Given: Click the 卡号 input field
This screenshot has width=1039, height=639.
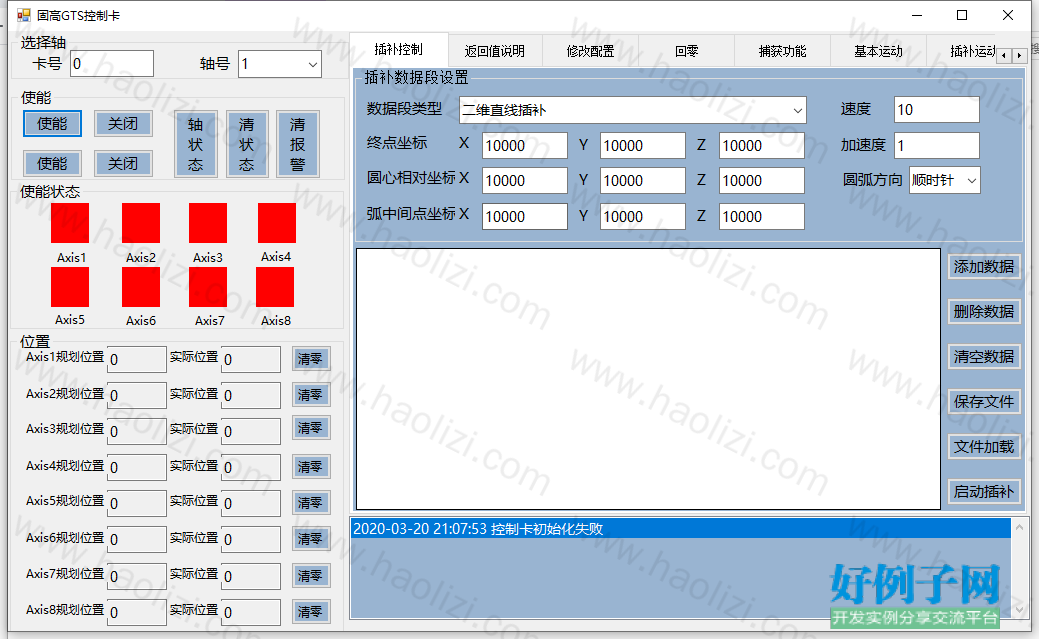Looking at the screenshot, I should tap(112, 64).
